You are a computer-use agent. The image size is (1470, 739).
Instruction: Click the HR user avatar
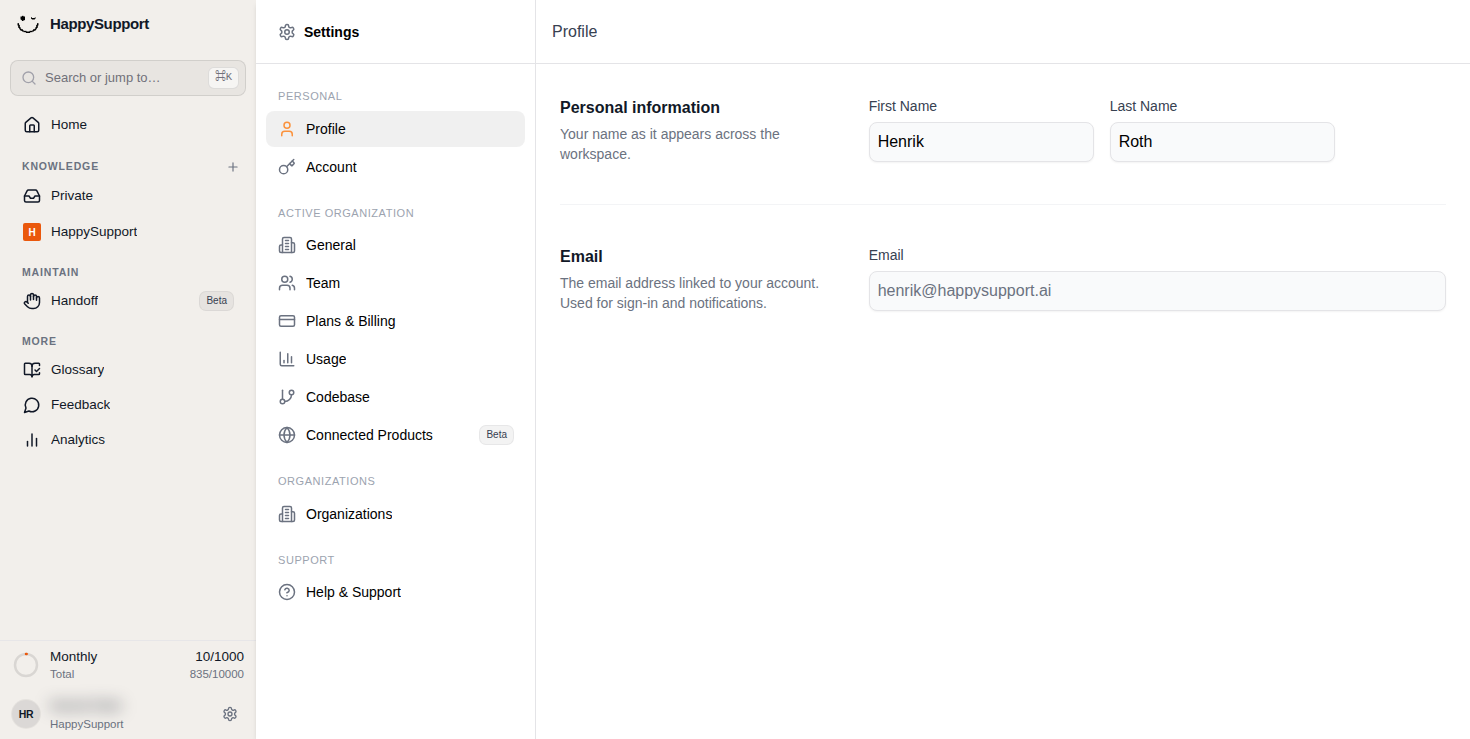click(x=26, y=714)
